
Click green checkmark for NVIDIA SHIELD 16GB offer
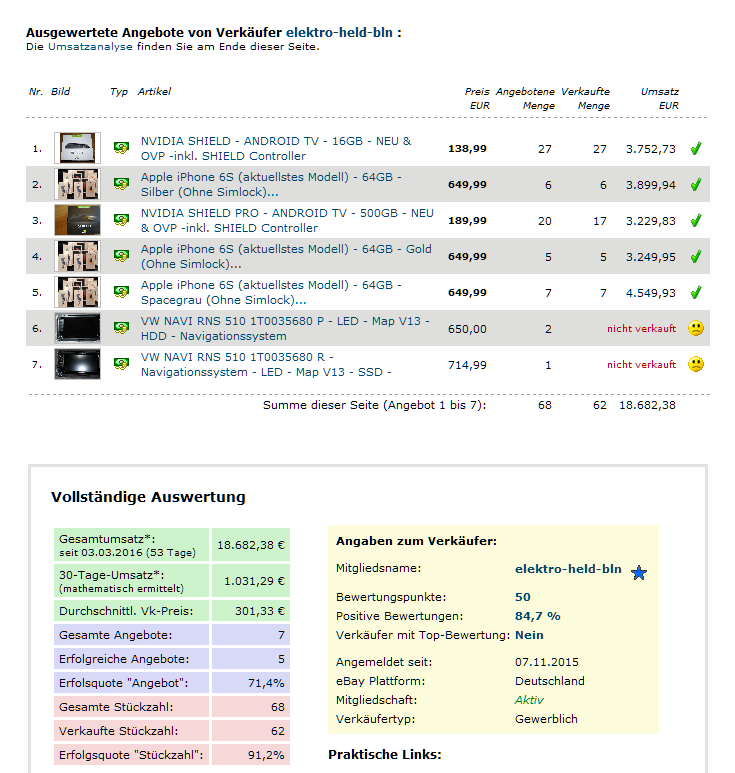coord(696,148)
